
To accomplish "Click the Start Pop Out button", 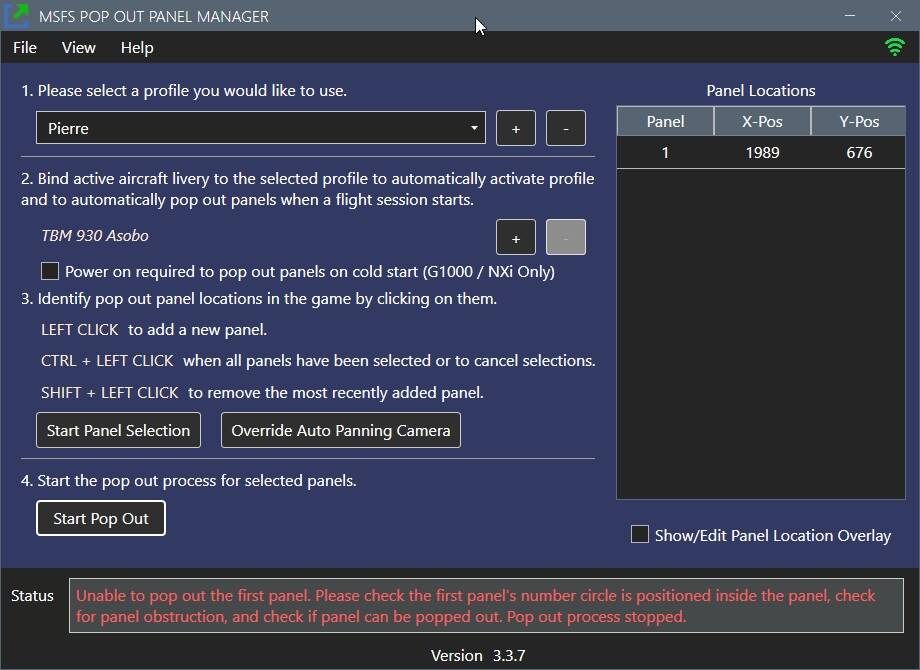I will pos(100,518).
